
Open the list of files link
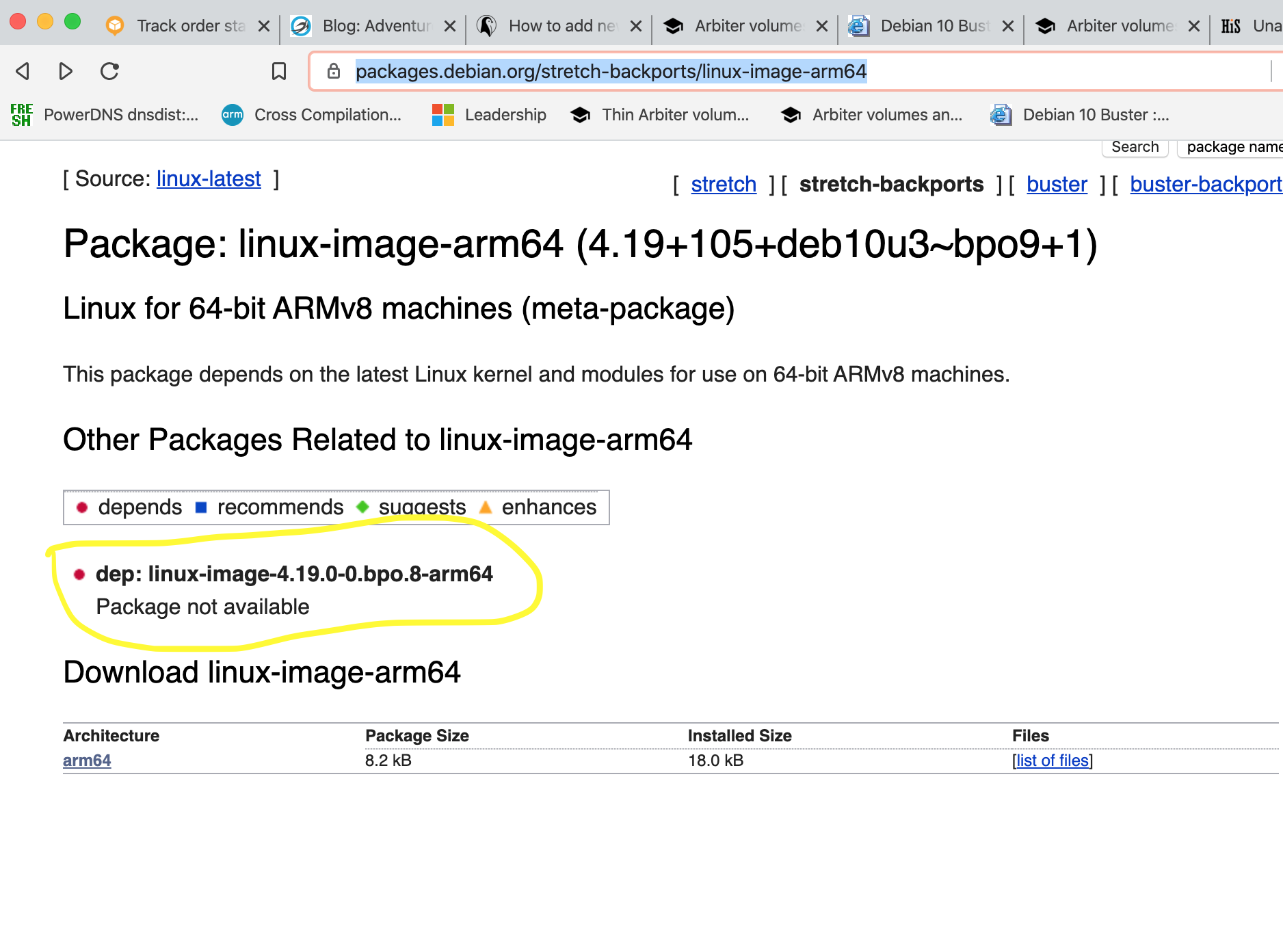(1053, 761)
